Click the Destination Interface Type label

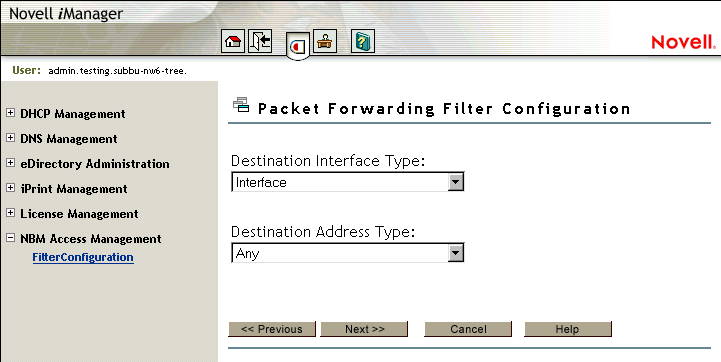tap(328, 161)
